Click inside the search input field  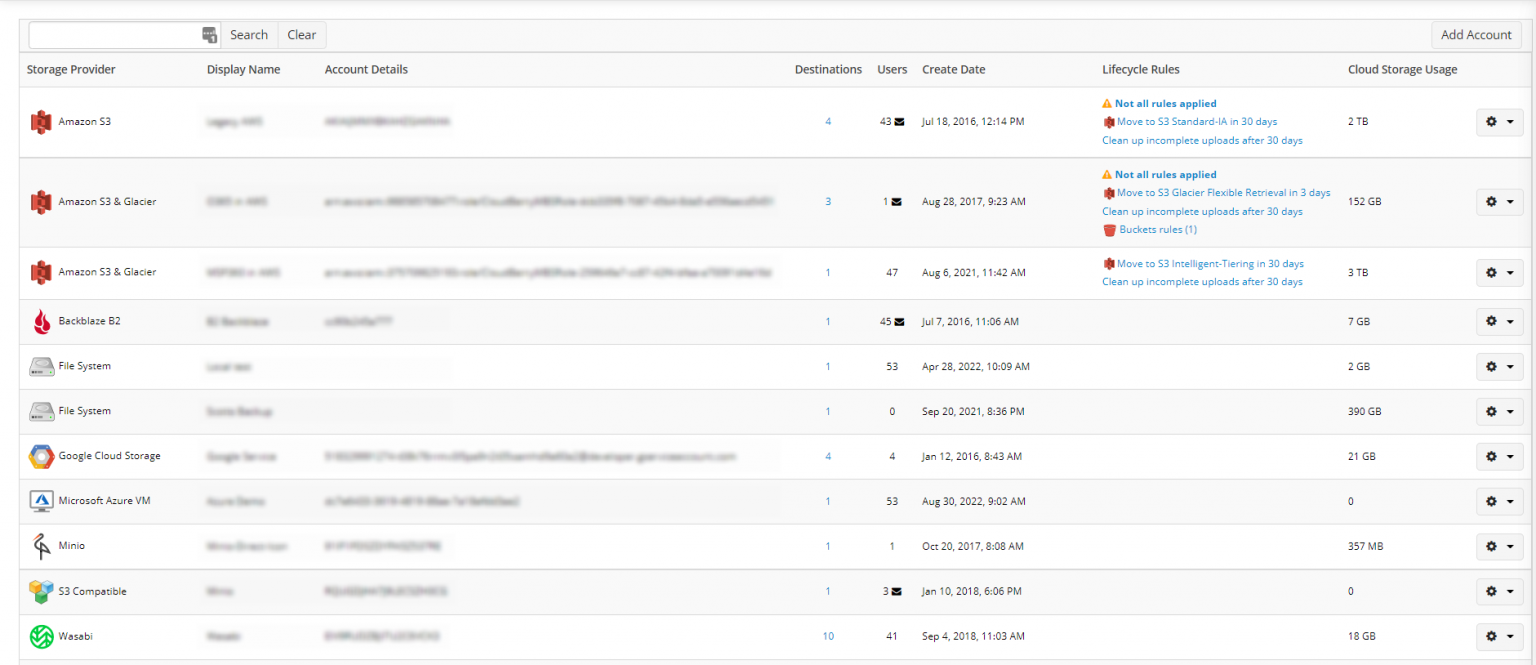[115, 34]
